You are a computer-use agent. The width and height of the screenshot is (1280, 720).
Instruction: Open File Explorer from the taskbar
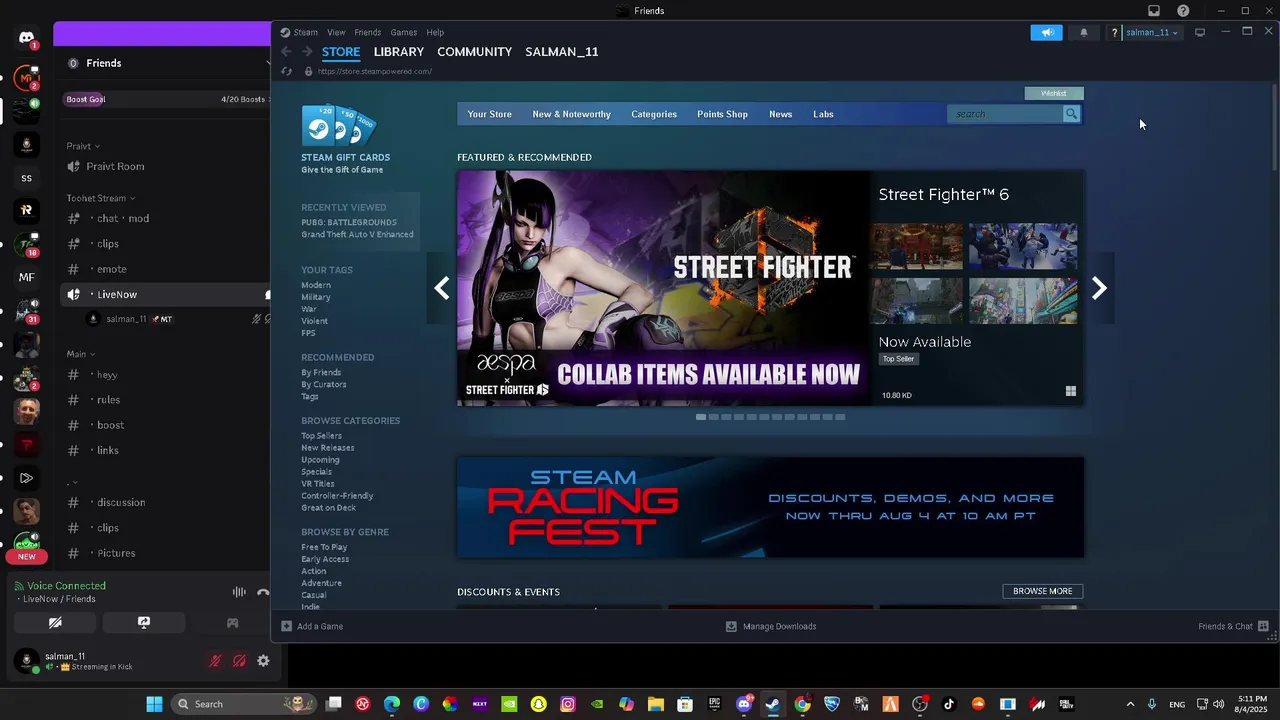pyautogui.click(x=655, y=704)
